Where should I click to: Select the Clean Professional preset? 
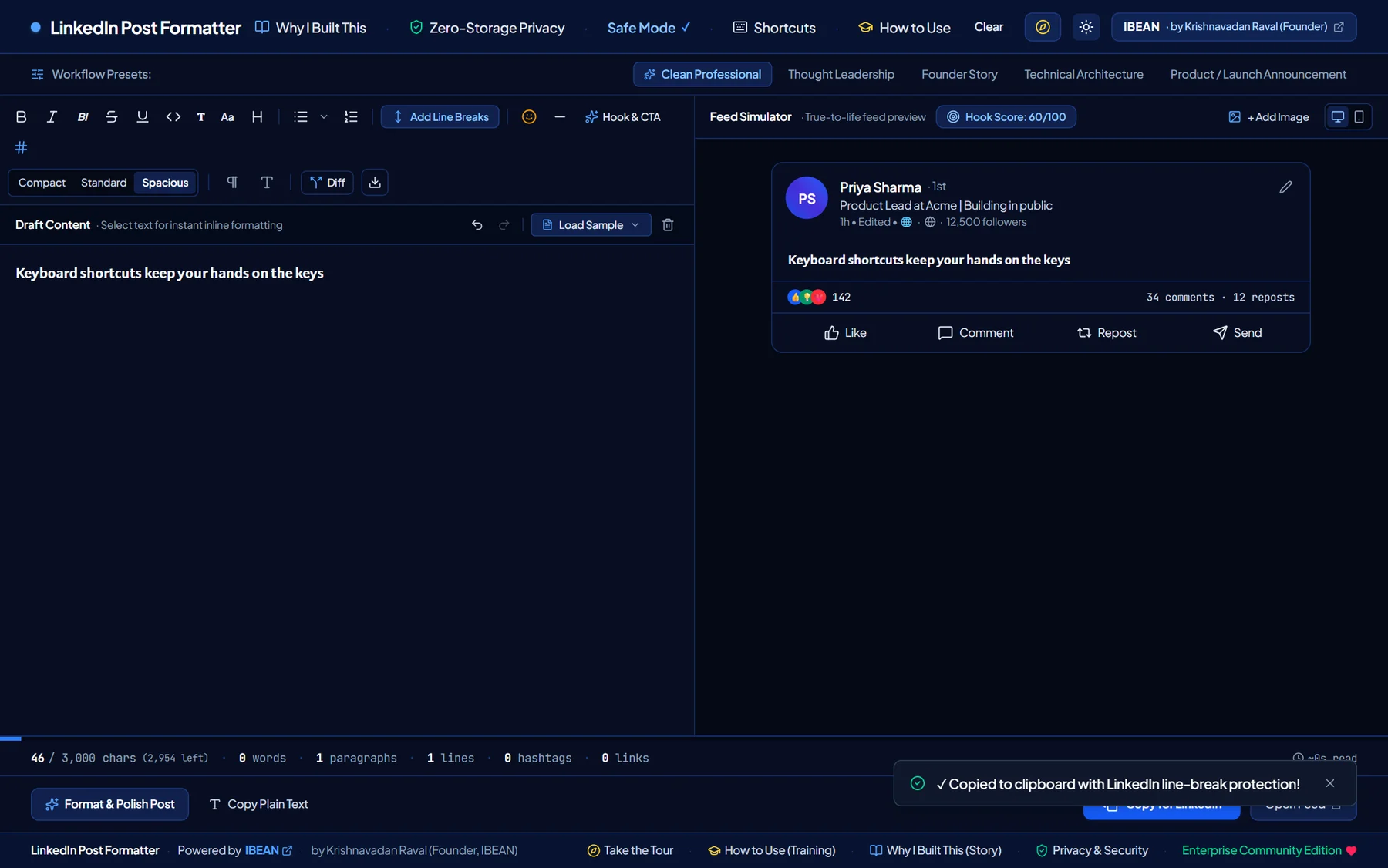coord(702,75)
